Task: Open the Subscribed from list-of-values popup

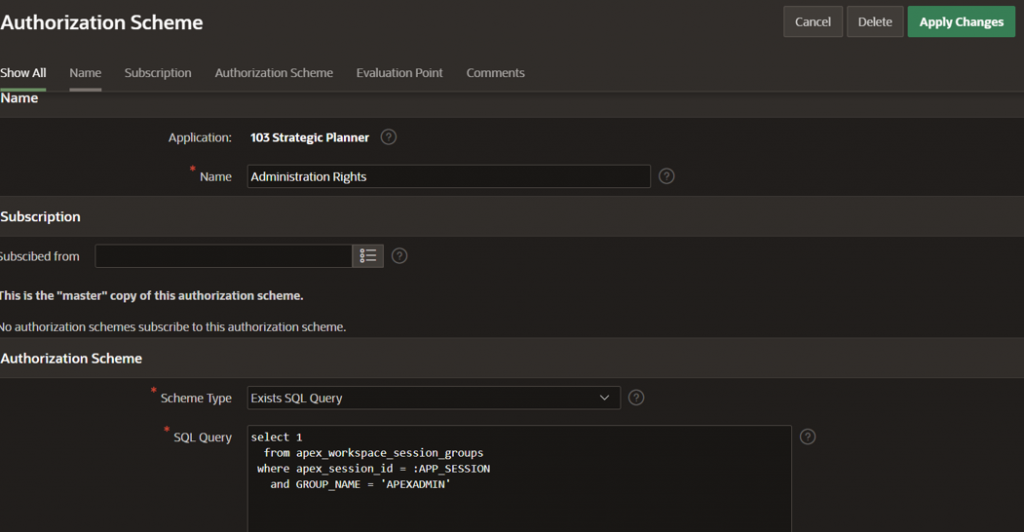Action: pos(368,256)
